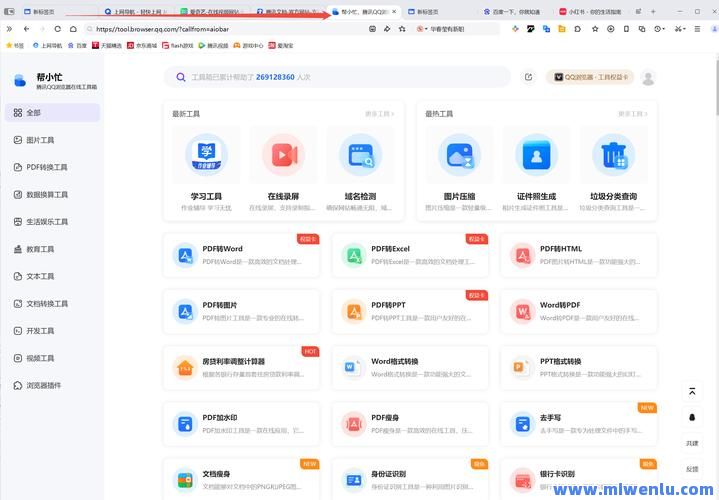Click the notification bell floating button
The width and height of the screenshot is (719, 500).
click(692, 417)
